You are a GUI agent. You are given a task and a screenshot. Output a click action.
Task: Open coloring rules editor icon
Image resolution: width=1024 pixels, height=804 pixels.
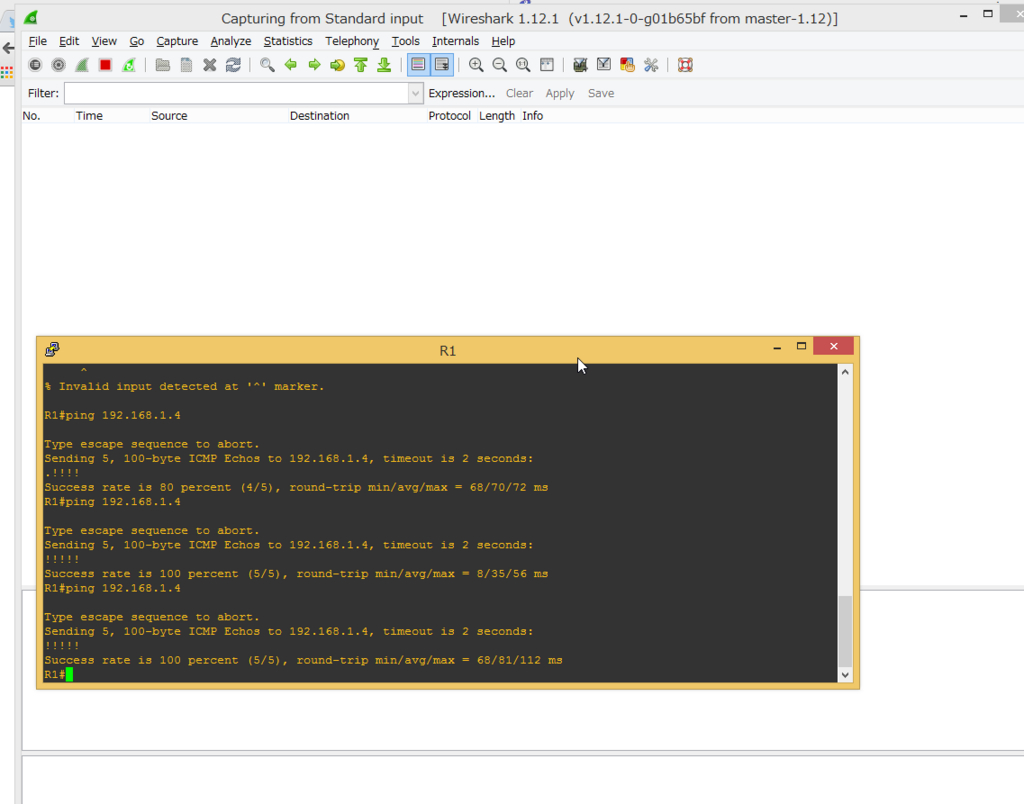(628, 65)
